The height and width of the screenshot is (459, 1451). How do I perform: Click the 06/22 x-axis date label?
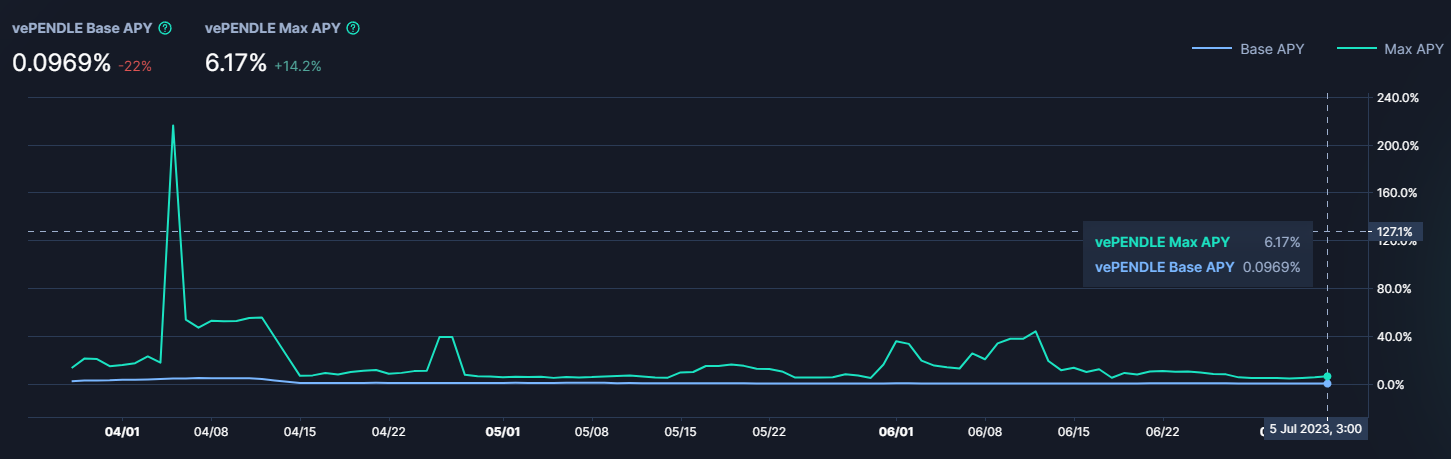(1162, 432)
